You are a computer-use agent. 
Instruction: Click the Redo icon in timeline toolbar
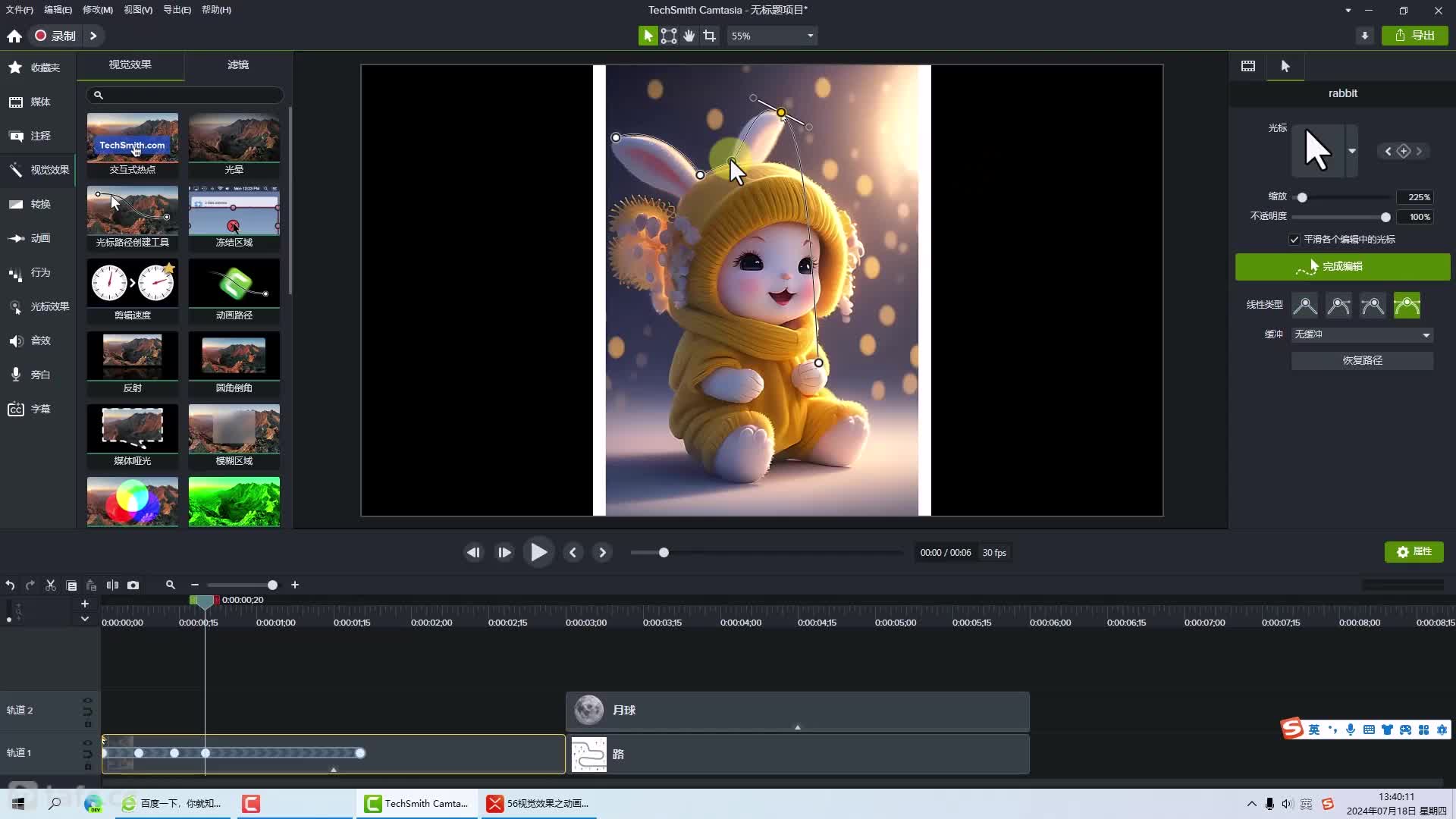point(30,585)
